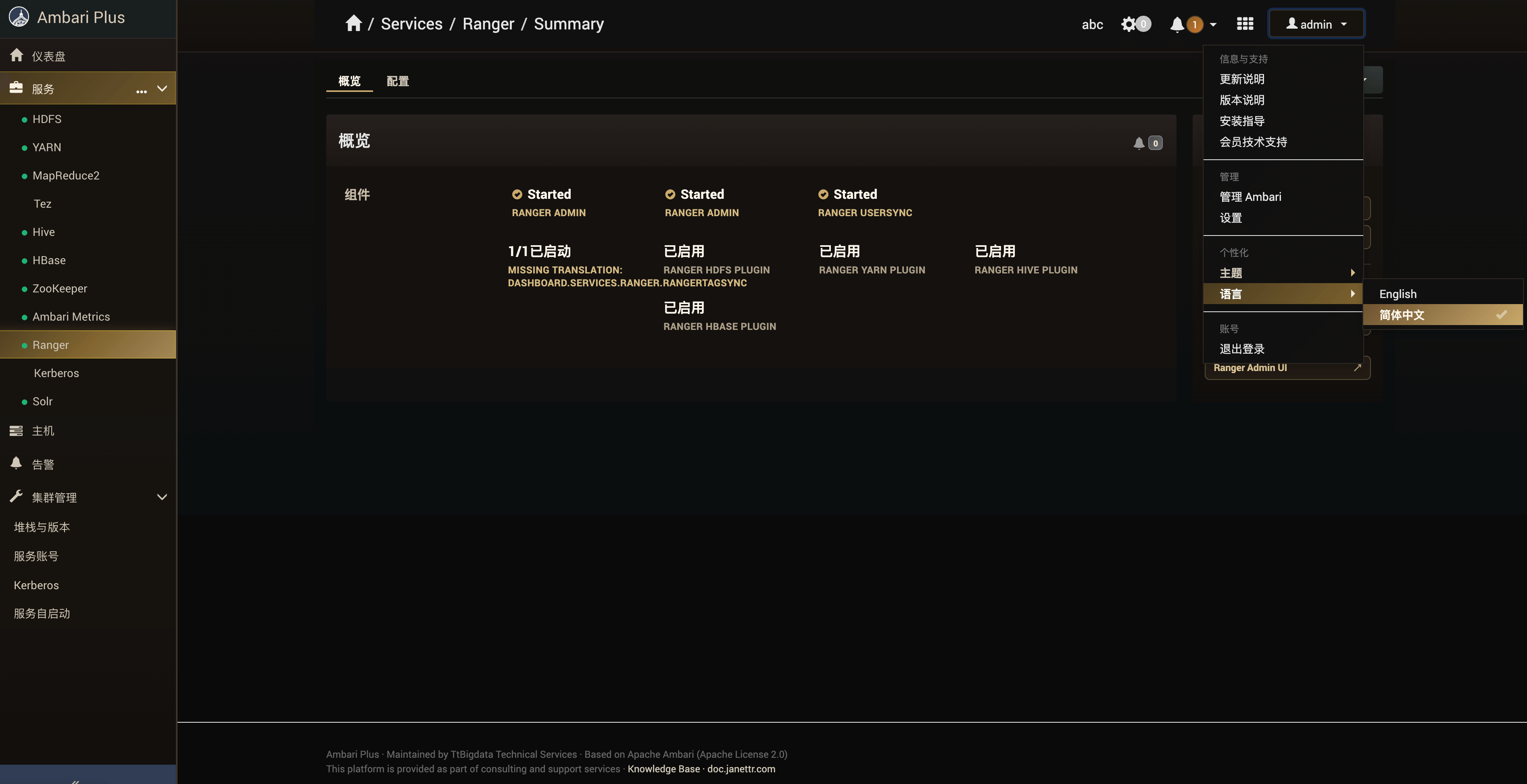
Task: Click 退出登录 to log out
Action: pyautogui.click(x=1242, y=349)
